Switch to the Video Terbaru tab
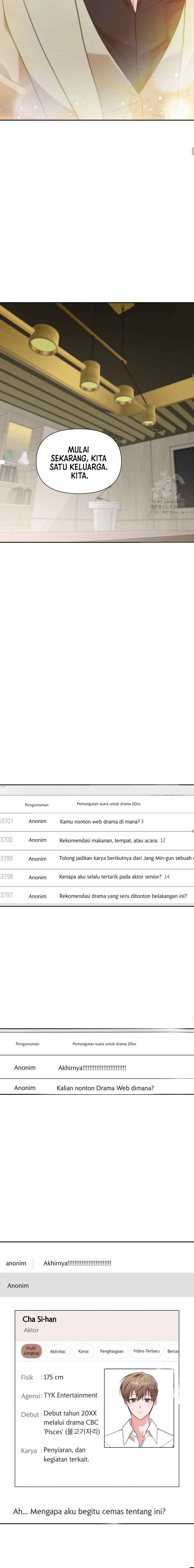Viewport: 194px width, 1568px height. 147,1351
